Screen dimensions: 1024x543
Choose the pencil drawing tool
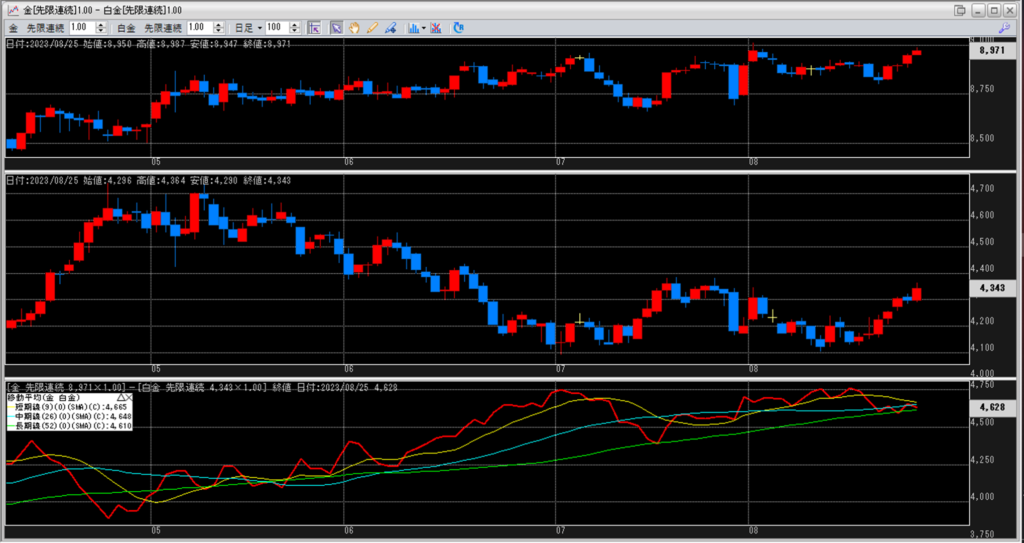coord(372,27)
